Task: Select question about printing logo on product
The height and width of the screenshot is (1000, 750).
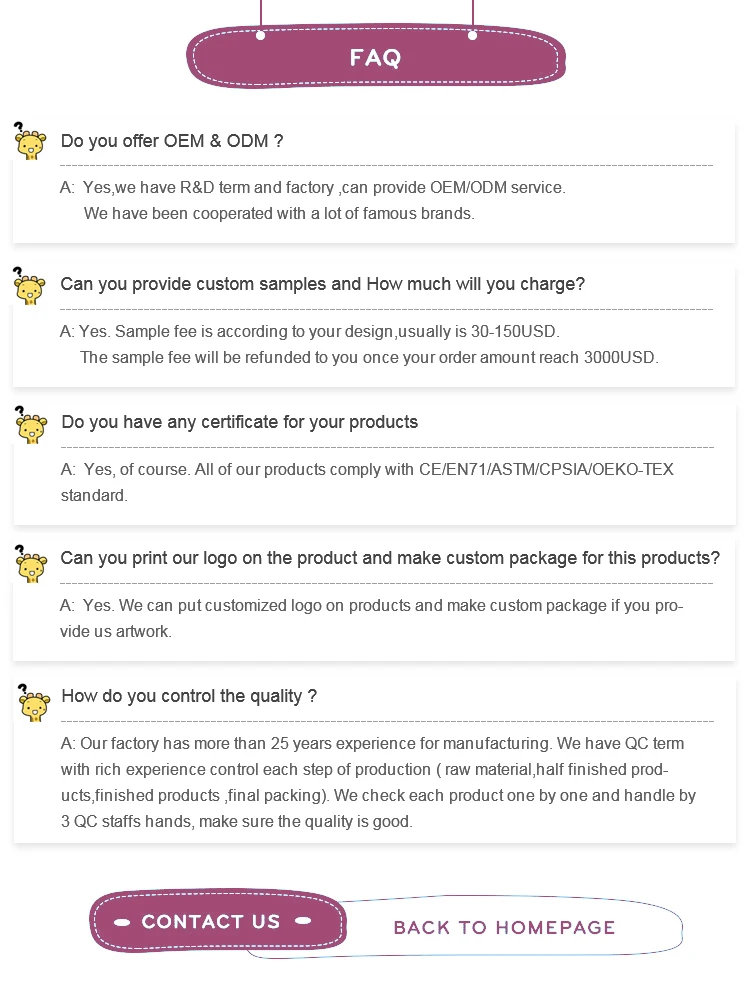Action: (390, 558)
